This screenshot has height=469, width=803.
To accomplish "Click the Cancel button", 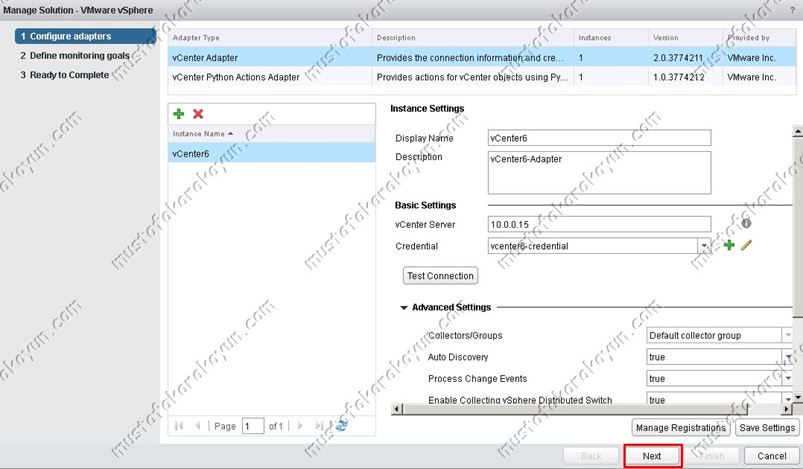I will [771, 456].
